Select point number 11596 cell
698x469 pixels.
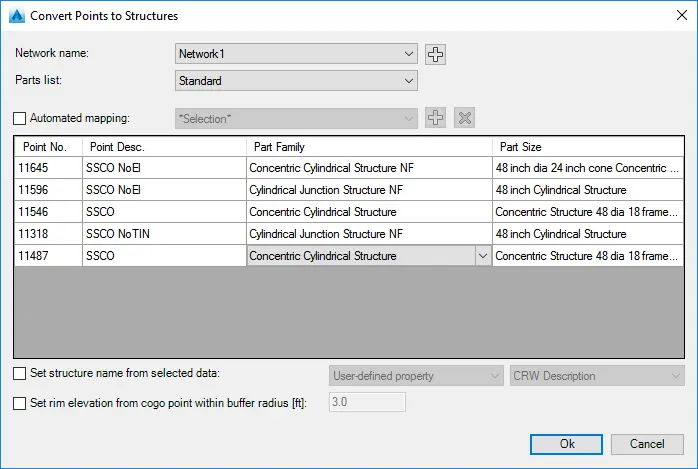point(48,190)
